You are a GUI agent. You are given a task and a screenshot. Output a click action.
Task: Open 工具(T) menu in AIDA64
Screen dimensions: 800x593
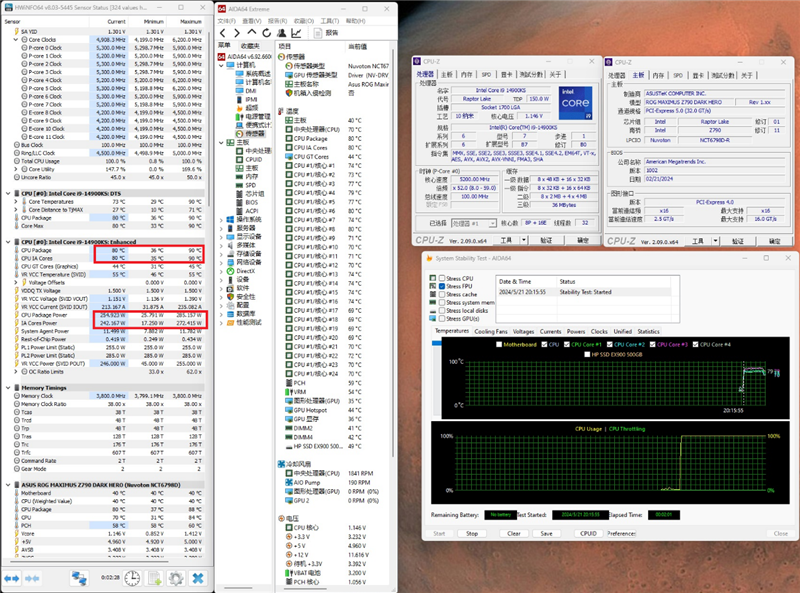point(330,21)
